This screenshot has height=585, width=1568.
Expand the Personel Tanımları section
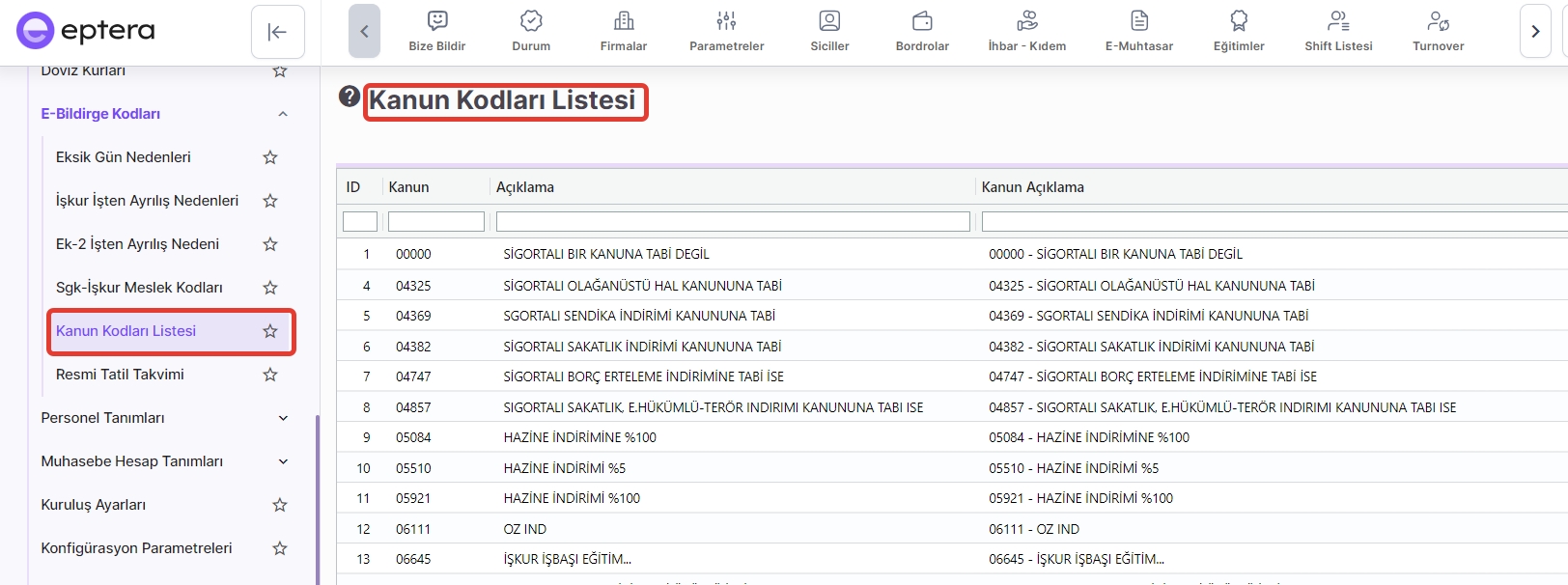point(283,418)
